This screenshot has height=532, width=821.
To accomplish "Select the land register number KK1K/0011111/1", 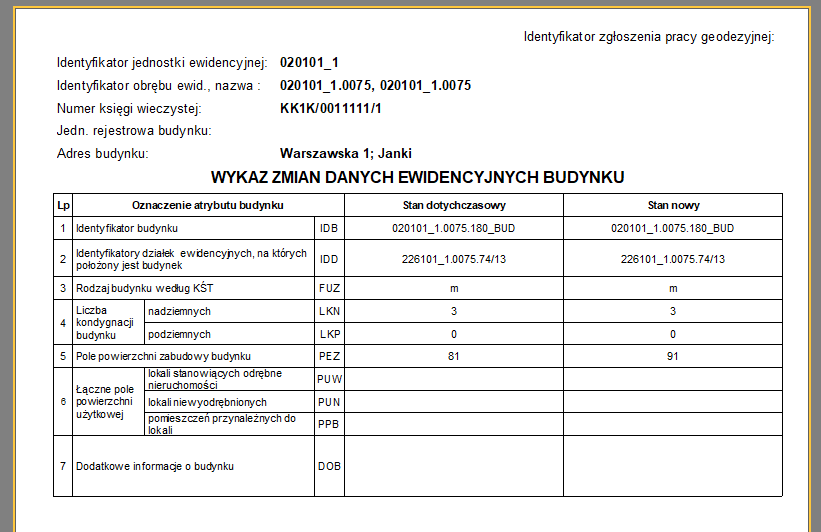I will (331, 108).
